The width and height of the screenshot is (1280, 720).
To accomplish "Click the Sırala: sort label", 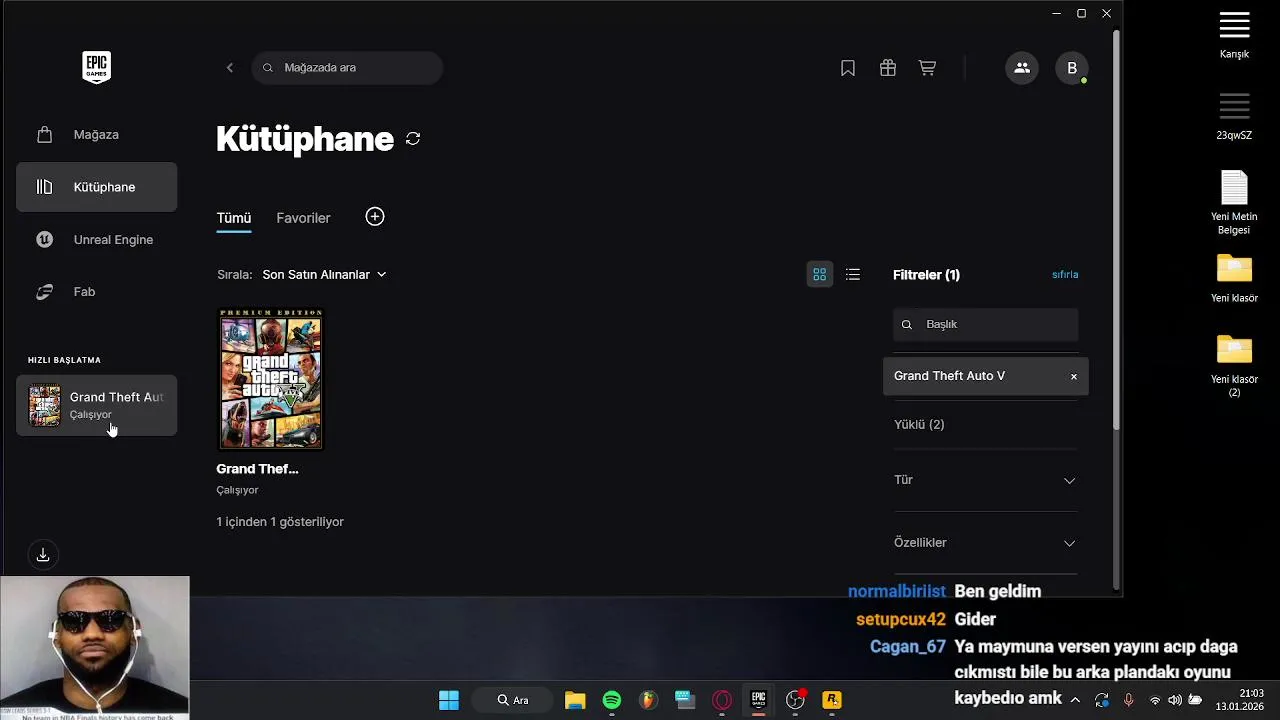I will coord(235,274).
